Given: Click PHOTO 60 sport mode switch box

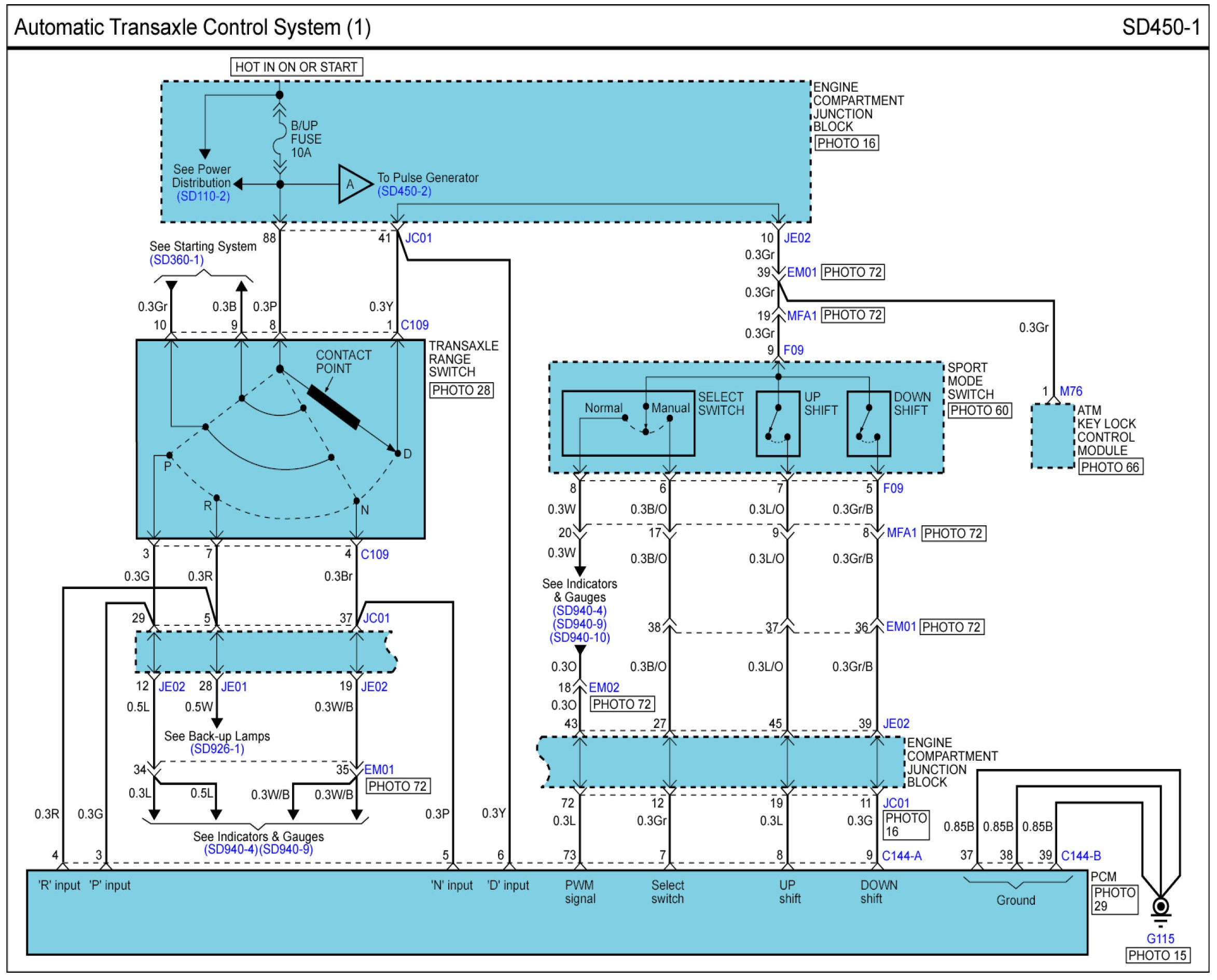Looking at the screenshot, I should [x=979, y=410].
